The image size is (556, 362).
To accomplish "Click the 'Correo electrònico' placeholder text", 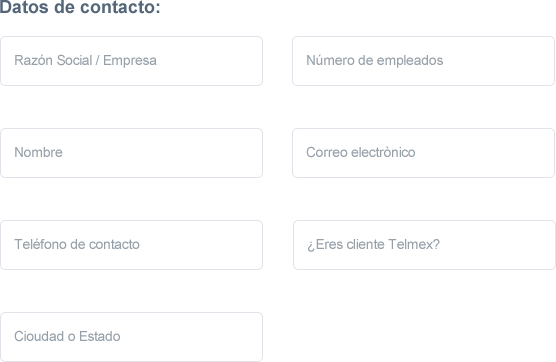I will pos(361,152).
